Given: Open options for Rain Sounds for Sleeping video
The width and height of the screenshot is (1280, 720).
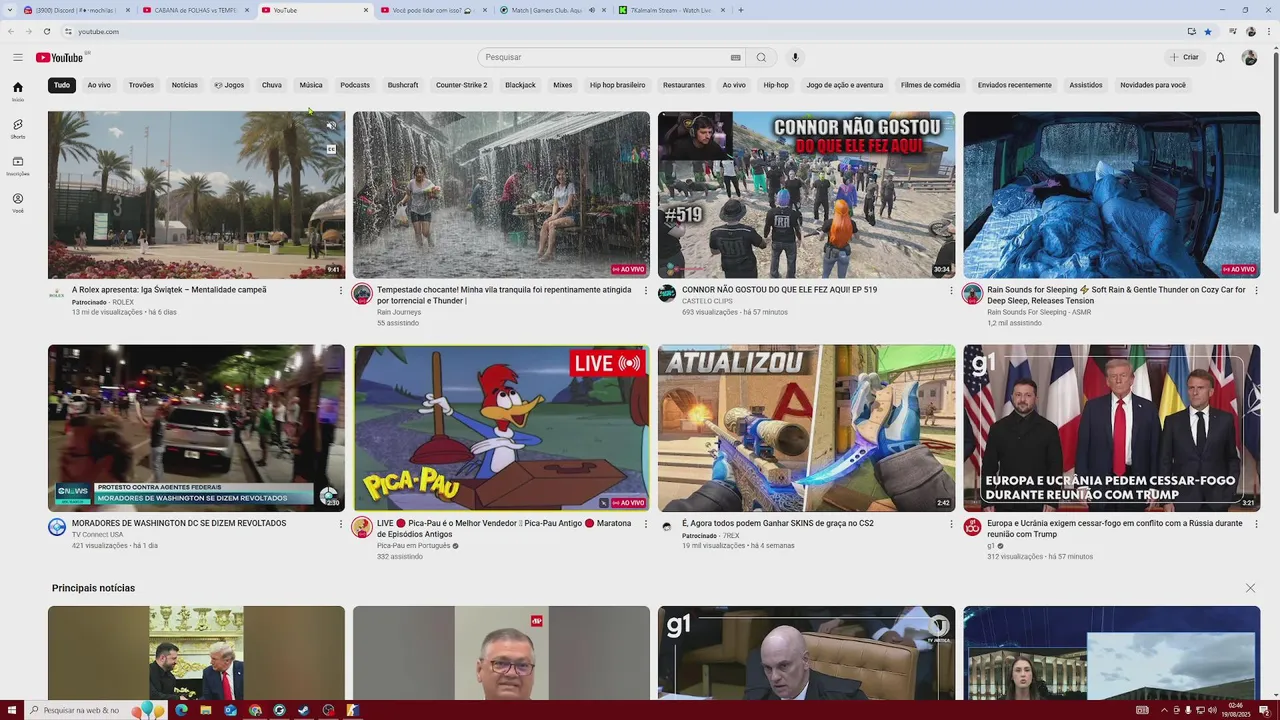Looking at the screenshot, I should (1256, 291).
